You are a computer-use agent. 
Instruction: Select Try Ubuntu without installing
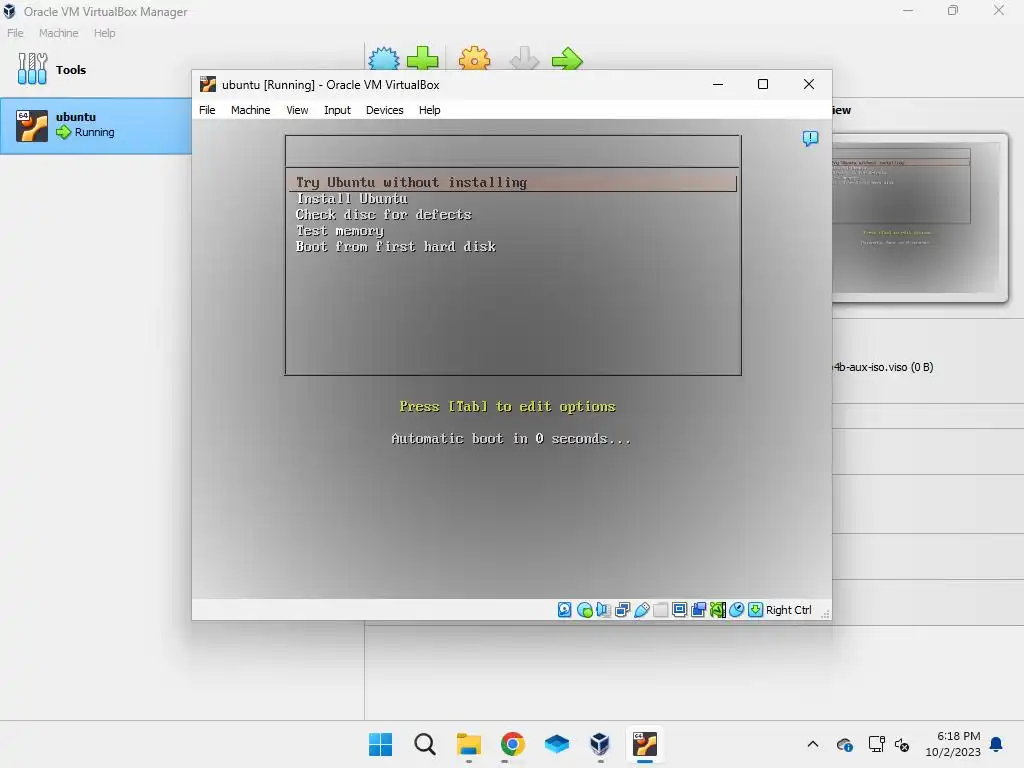click(x=513, y=182)
